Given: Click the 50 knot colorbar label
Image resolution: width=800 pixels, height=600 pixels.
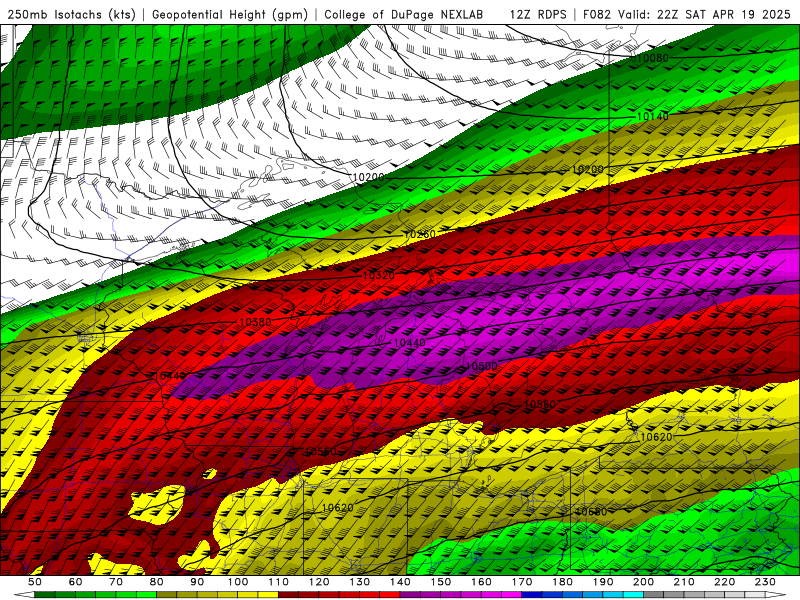Looking at the screenshot, I should click(35, 582).
